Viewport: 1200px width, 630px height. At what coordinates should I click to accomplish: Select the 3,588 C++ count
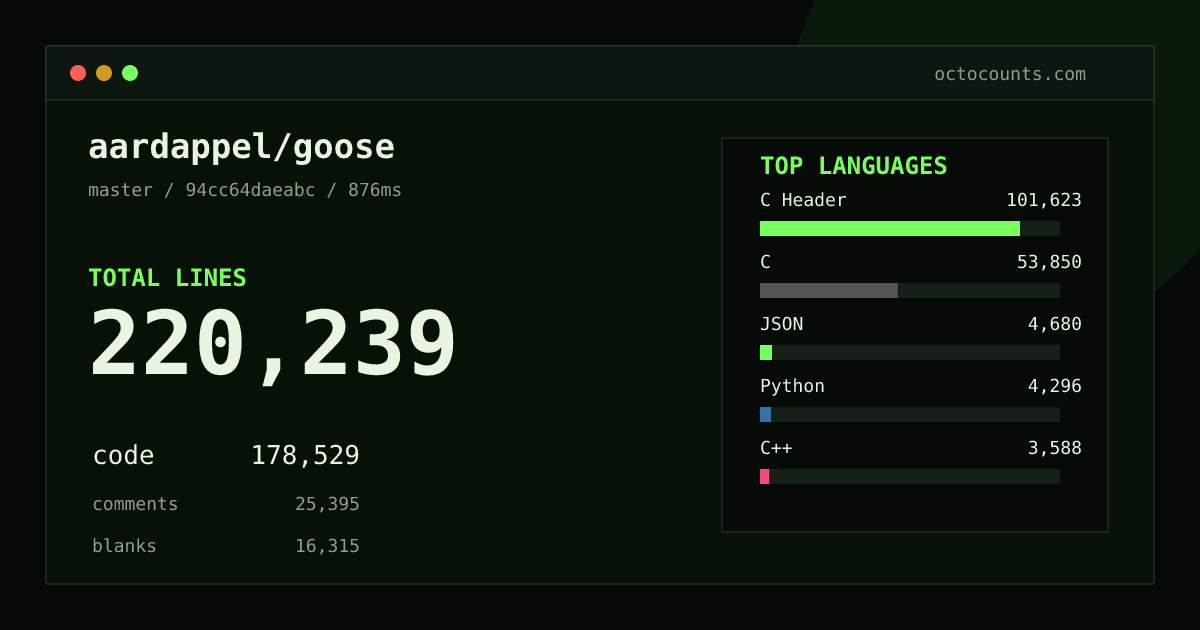point(1055,448)
